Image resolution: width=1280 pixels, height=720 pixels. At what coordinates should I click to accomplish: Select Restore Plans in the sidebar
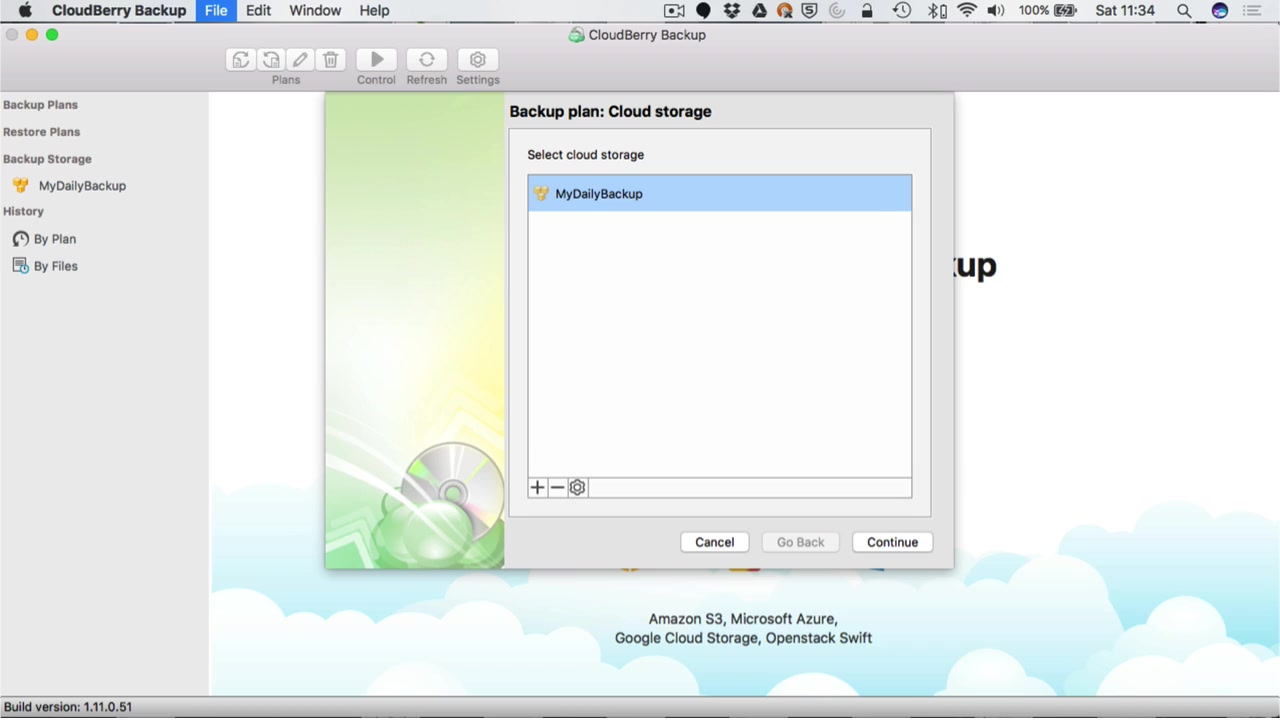point(41,132)
